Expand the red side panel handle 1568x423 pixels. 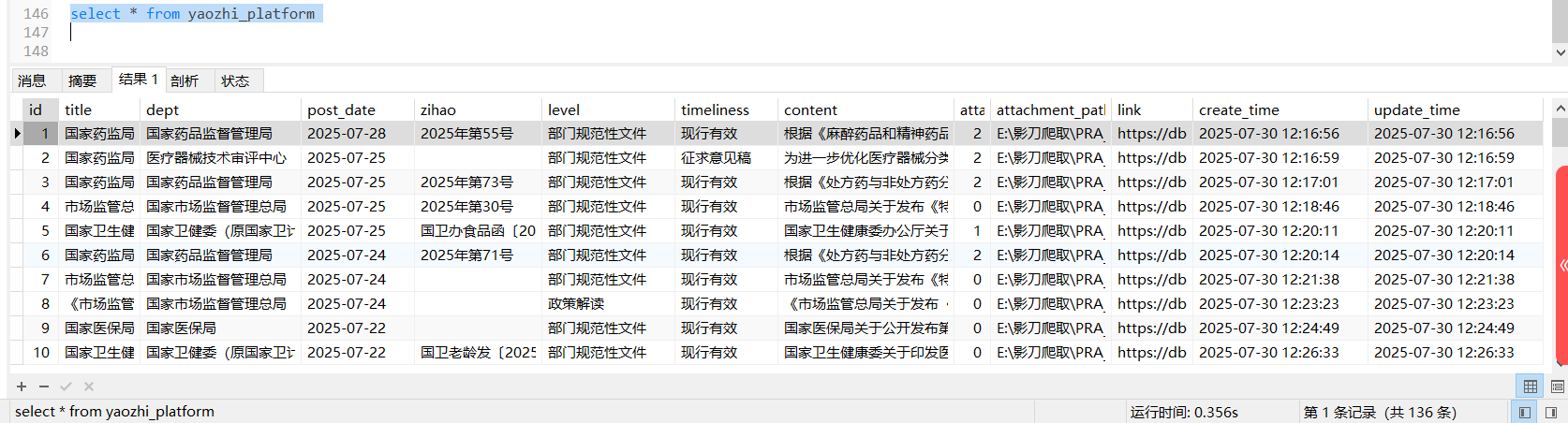click(x=1562, y=266)
